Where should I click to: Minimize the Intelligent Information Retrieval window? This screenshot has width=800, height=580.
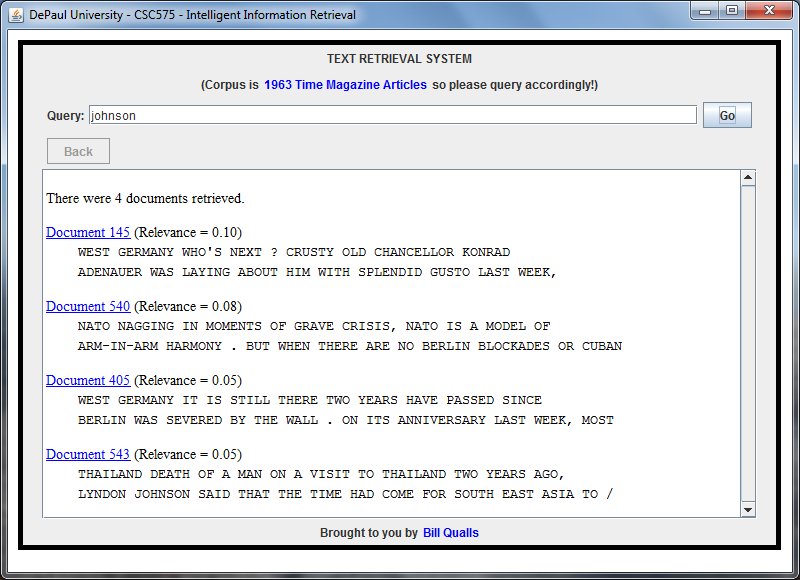pyautogui.click(x=707, y=12)
